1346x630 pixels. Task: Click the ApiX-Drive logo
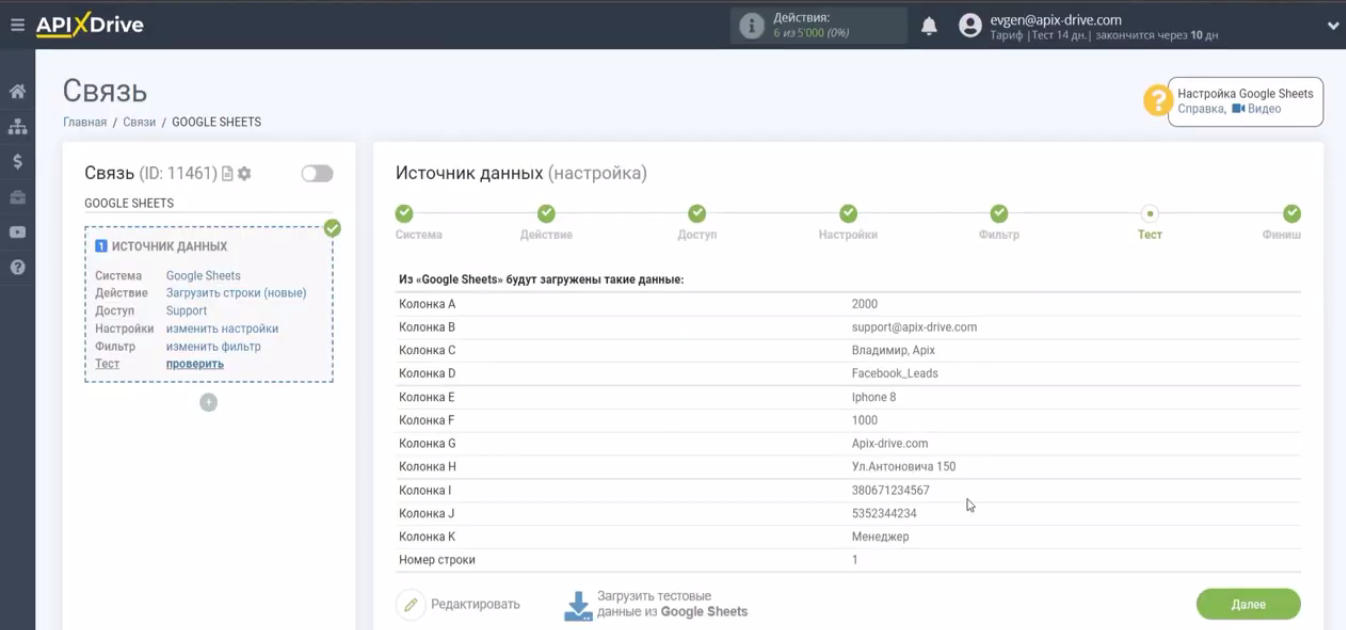click(x=90, y=25)
